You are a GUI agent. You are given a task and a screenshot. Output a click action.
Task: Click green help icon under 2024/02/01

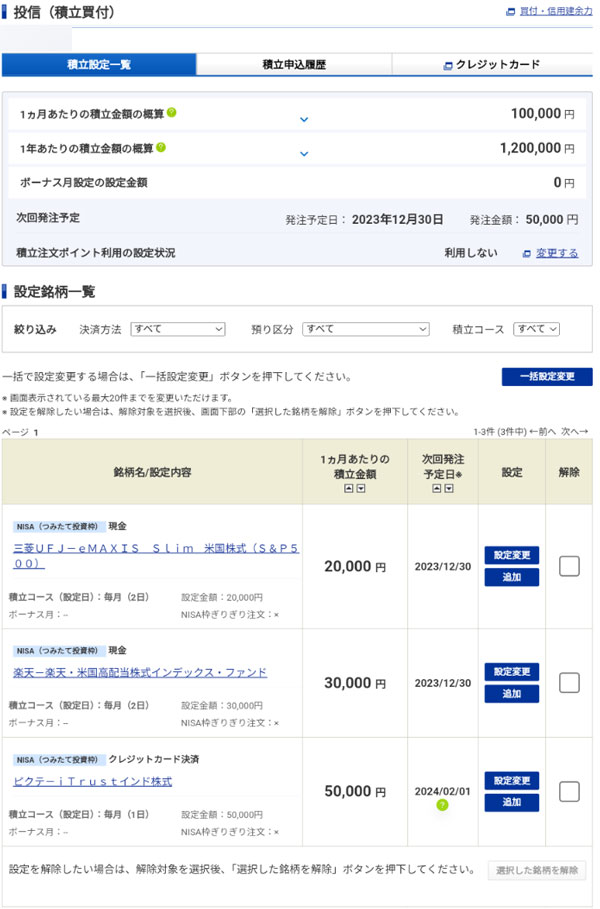click(x=442, y=805)
